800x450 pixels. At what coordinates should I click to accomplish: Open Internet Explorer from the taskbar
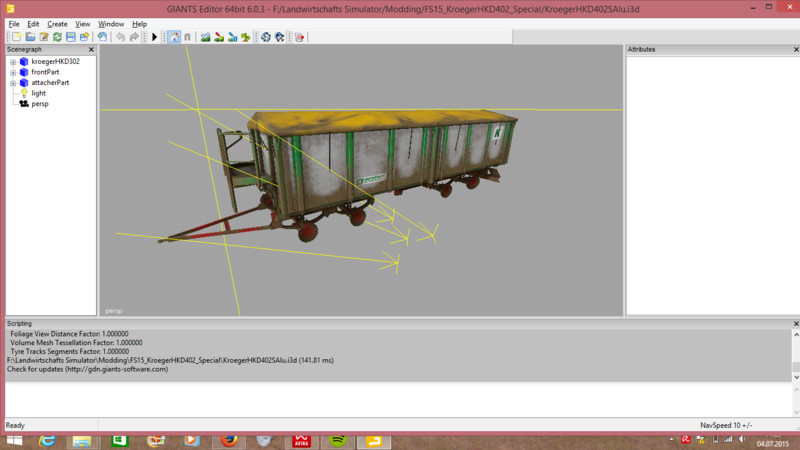[47, 441]
